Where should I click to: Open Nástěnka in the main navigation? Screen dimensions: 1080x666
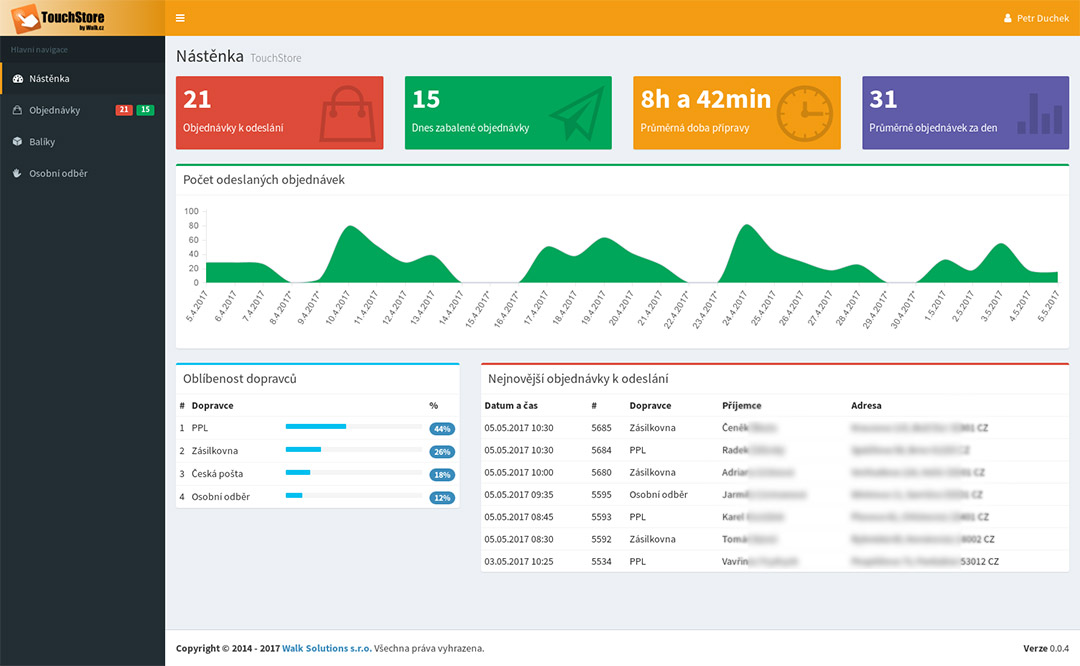point(83,79)
